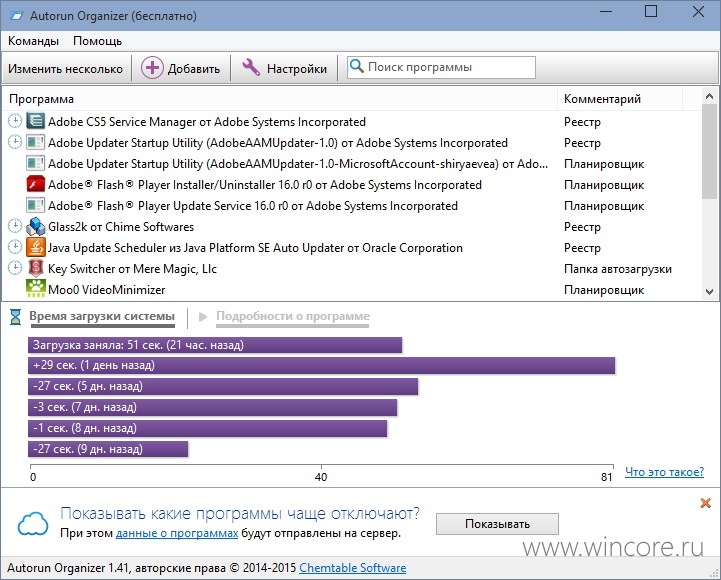Viewport: 721px width, 580px height.
Task: Select Key Switcher от Mere Magic row
Action: click(x=132, y=269)
